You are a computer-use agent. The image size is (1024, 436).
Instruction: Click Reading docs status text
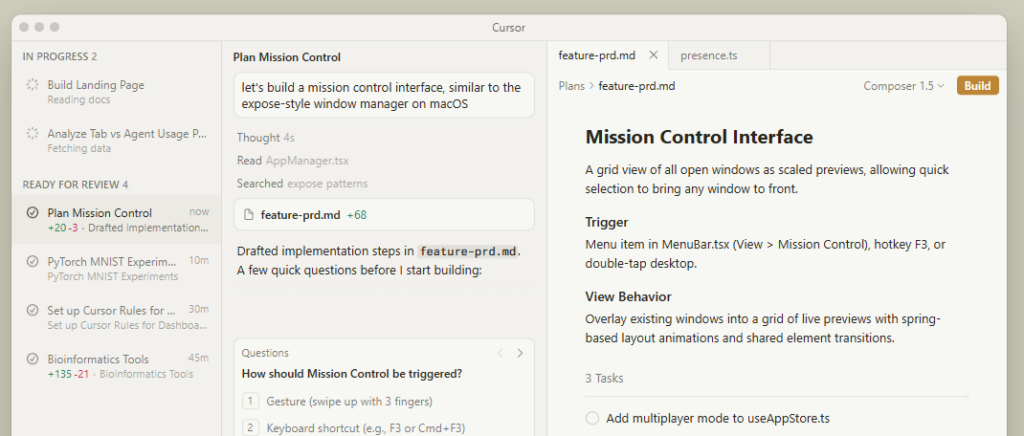[x=78, y=100]
